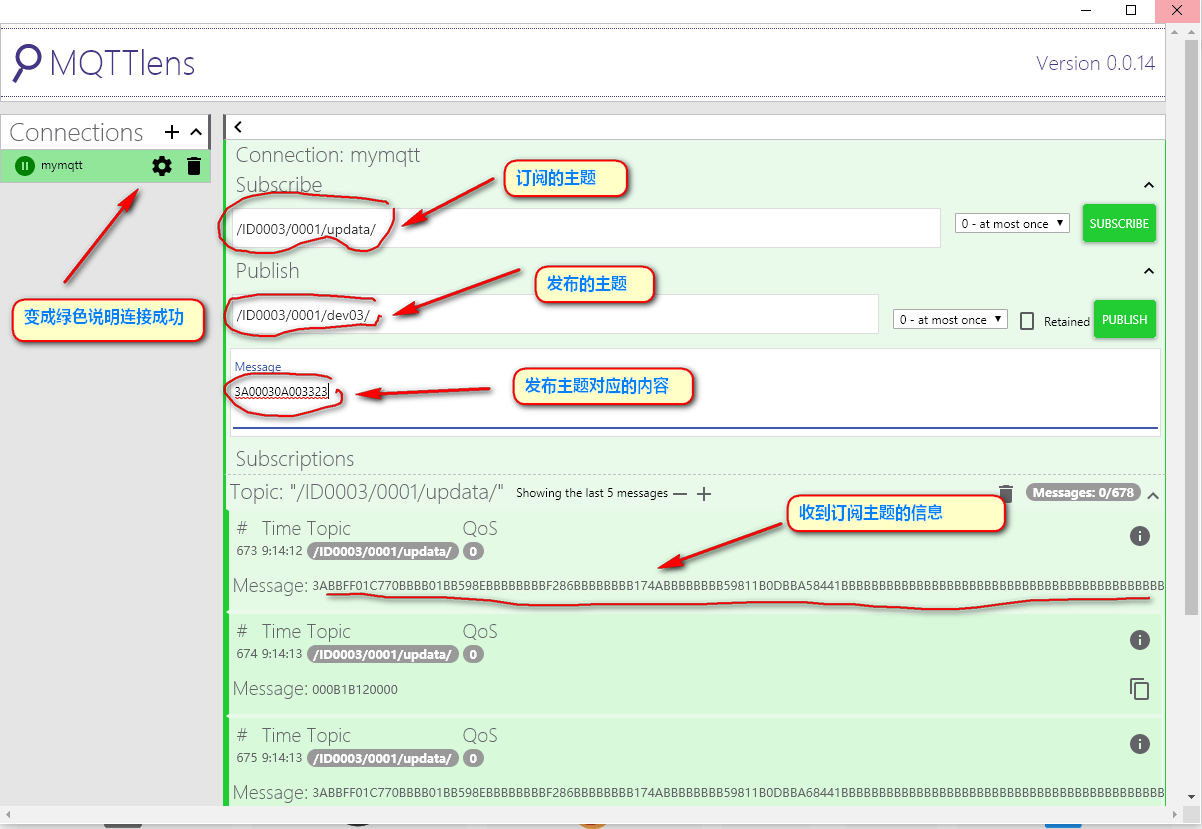Click topic badge of message 673
Viewport: 1202px width, 829px height.
383,551
